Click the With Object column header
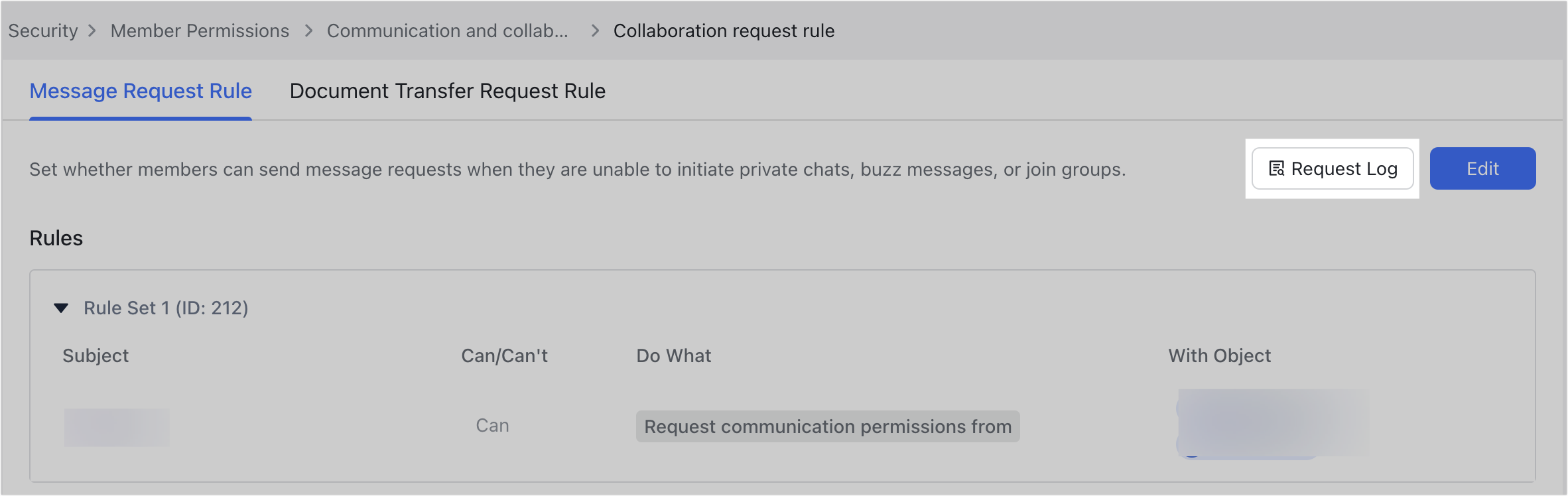 coord(1220,355)
